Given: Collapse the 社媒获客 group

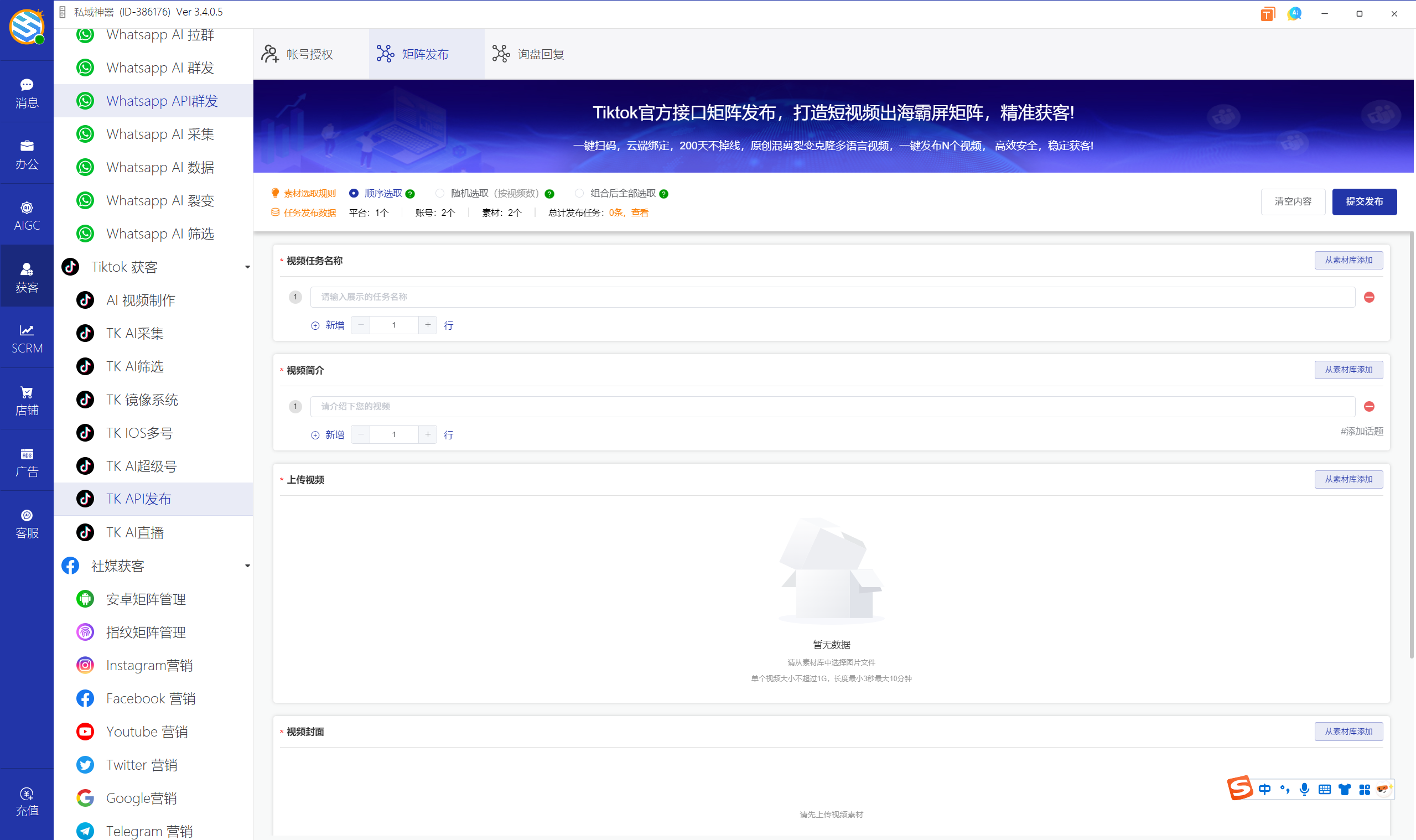Looking at the screenshot, I should (247, 566).
